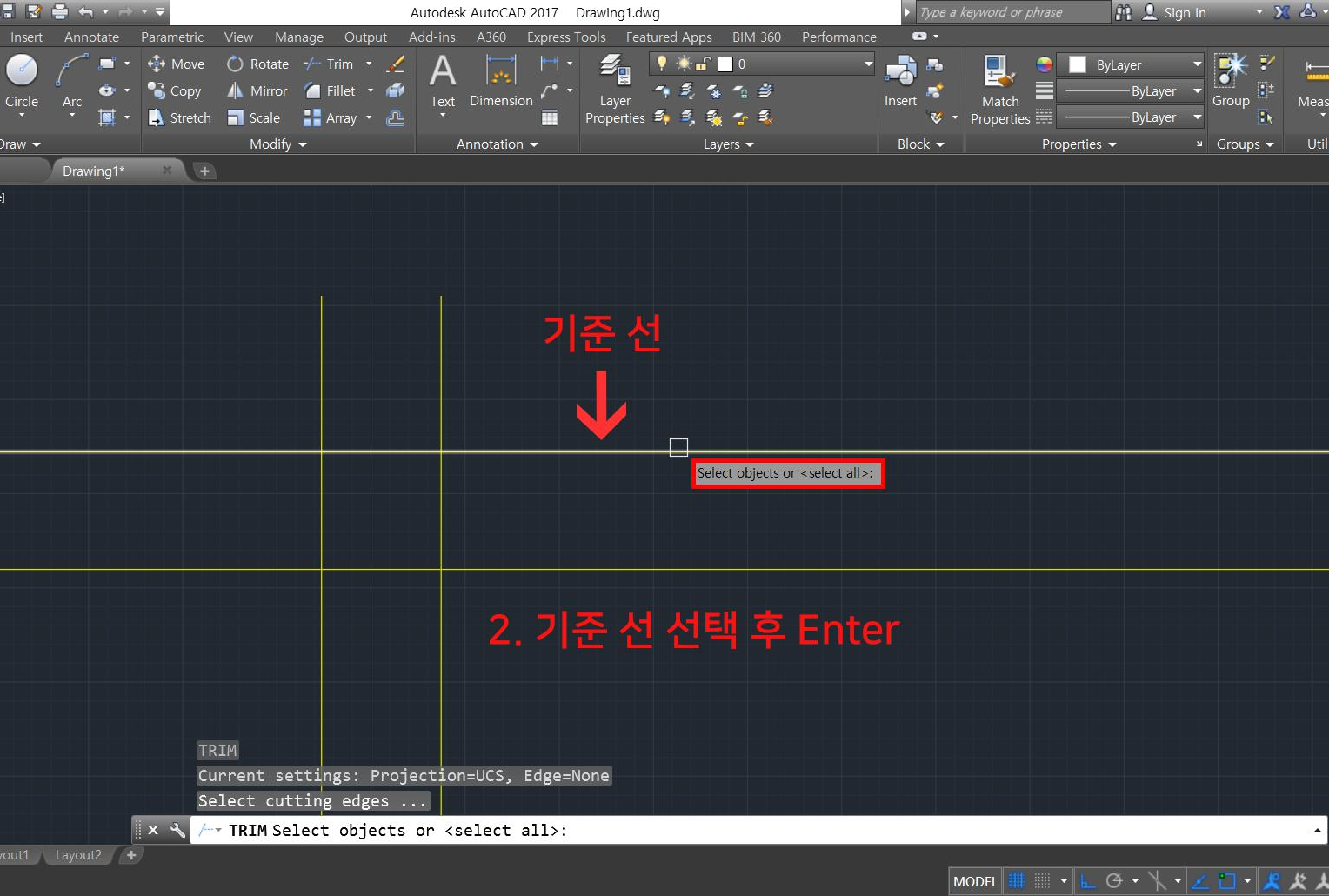Click the Rectangle tool icon
1329x896 pixels.
pyautogui.click(x=107, y=64)
